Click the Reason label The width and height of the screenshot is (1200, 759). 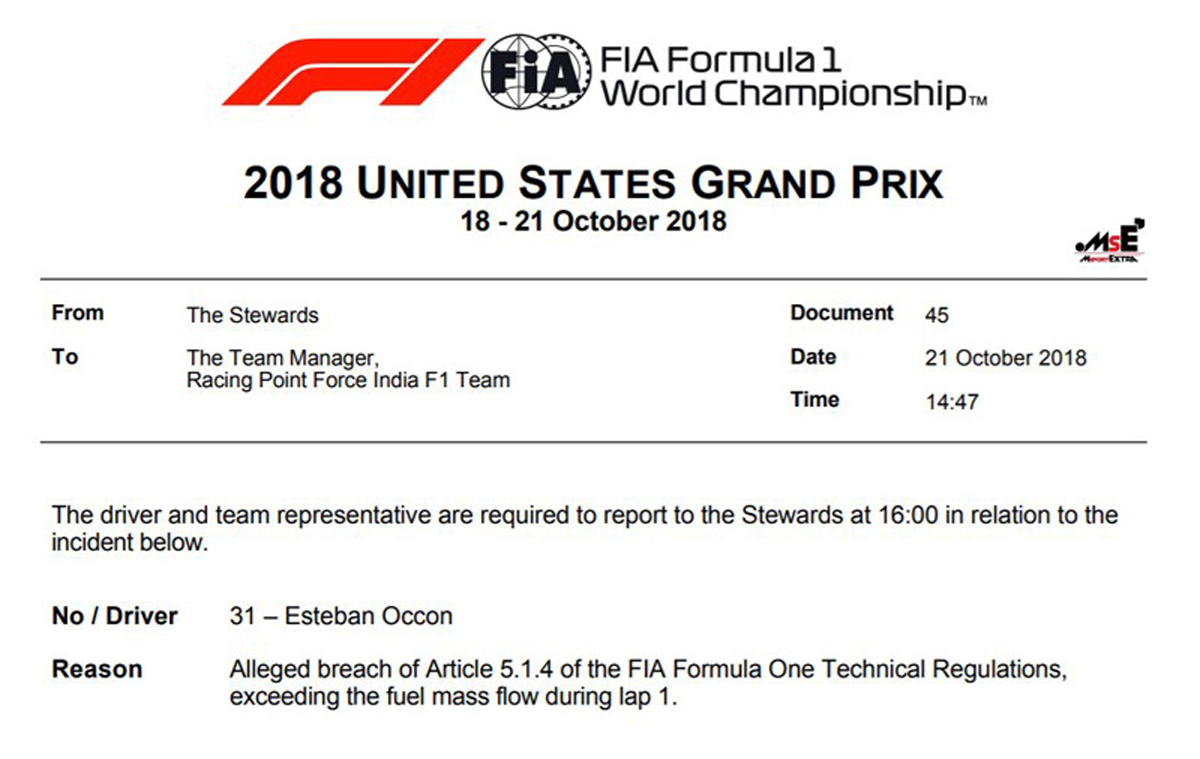pos(97,669)
